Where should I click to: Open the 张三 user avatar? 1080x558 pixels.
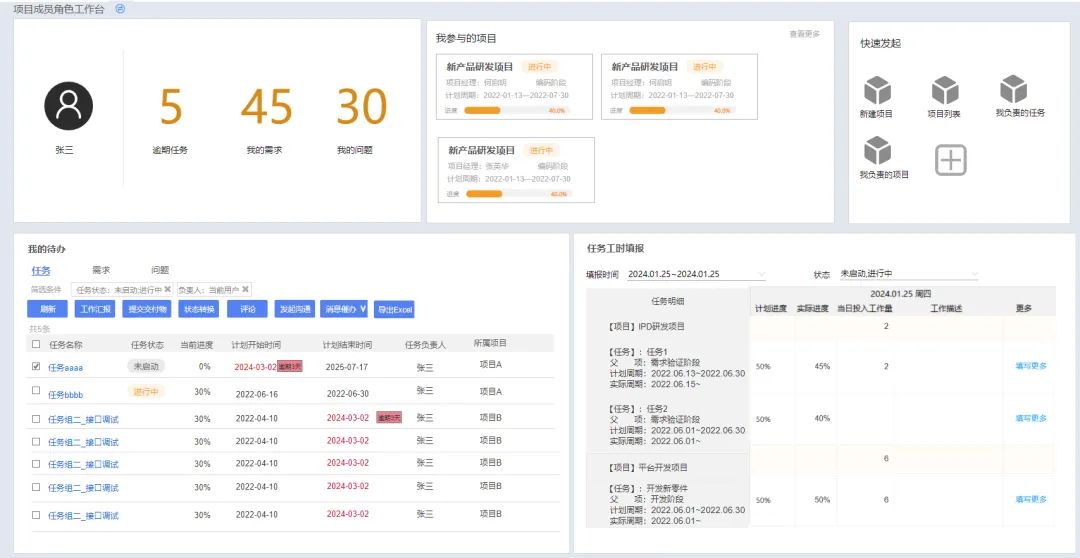[x=68, y=105]
